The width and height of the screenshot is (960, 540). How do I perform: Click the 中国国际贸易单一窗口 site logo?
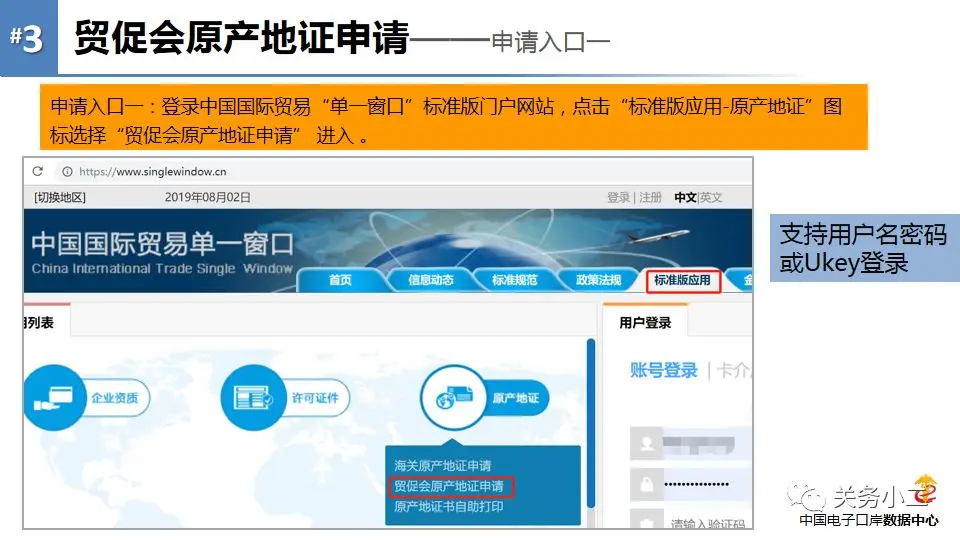[162, 252]
